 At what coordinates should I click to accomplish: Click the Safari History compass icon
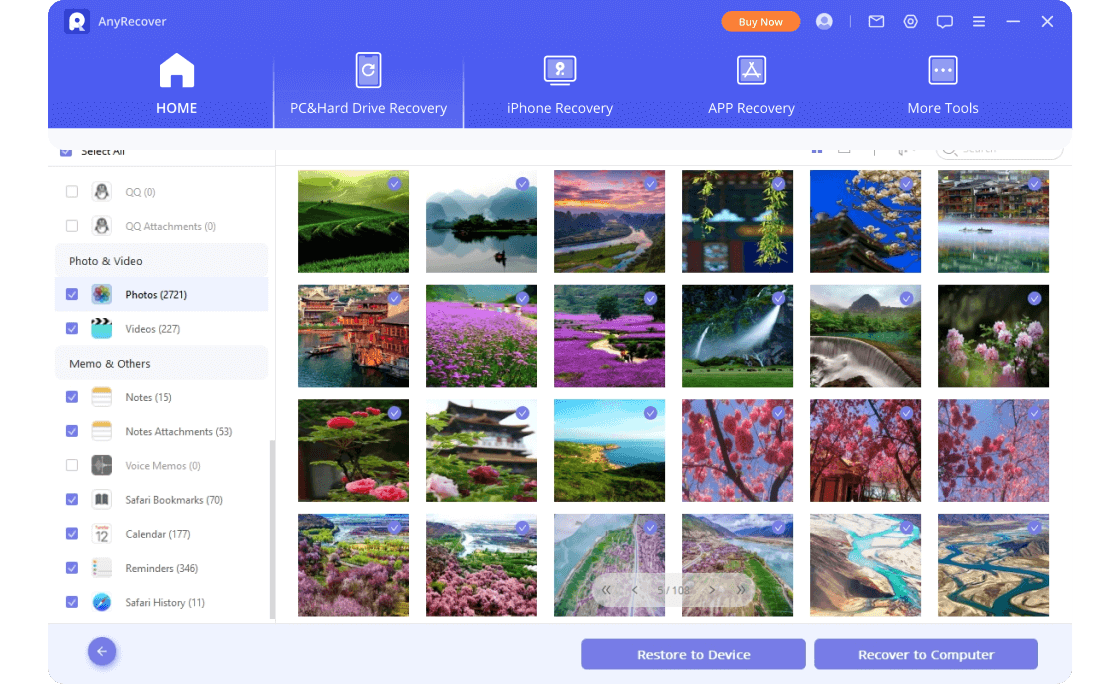102,602
